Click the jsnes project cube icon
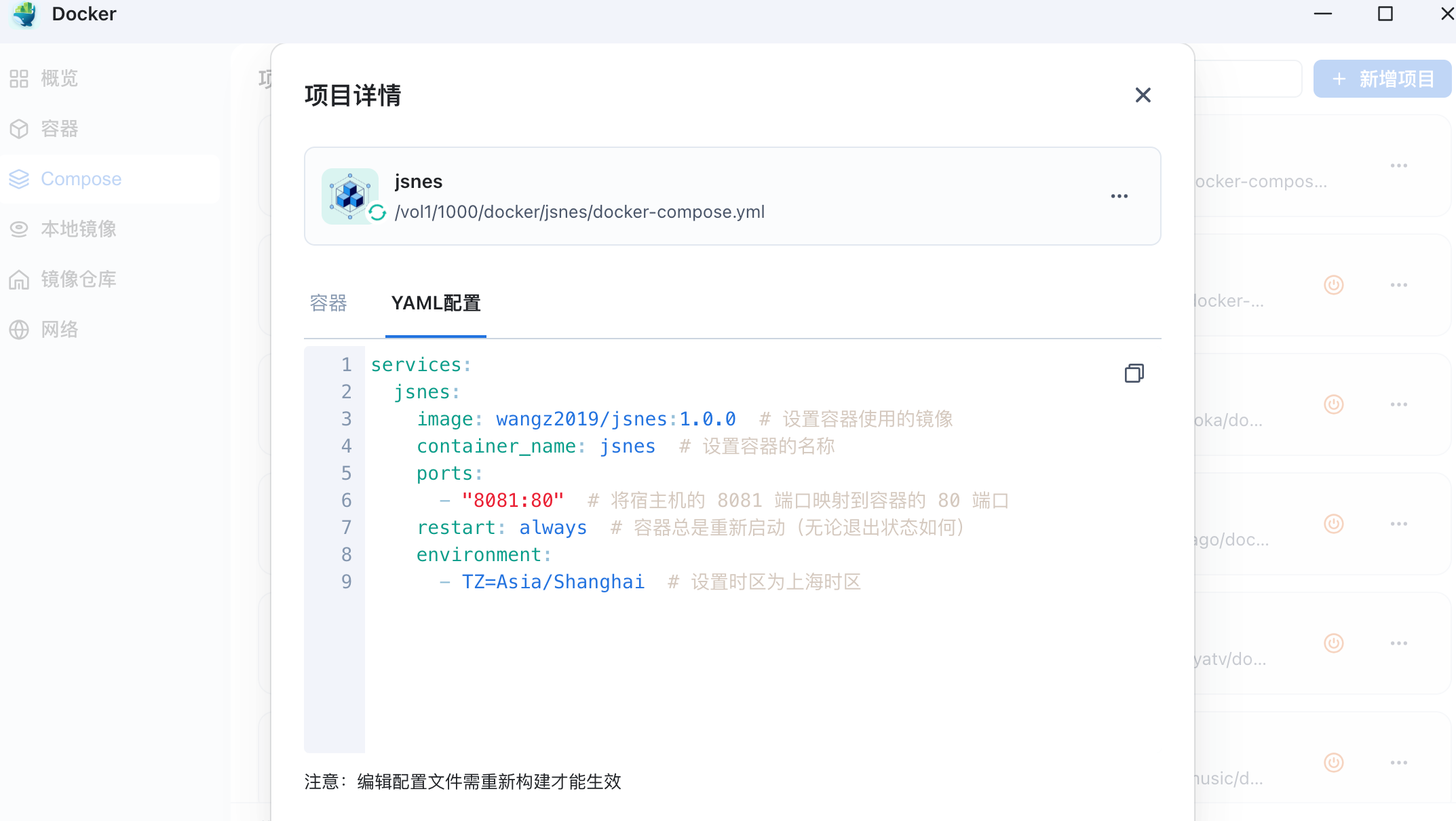The width and height of the screenshot is (1456, 821). point(349,195)
